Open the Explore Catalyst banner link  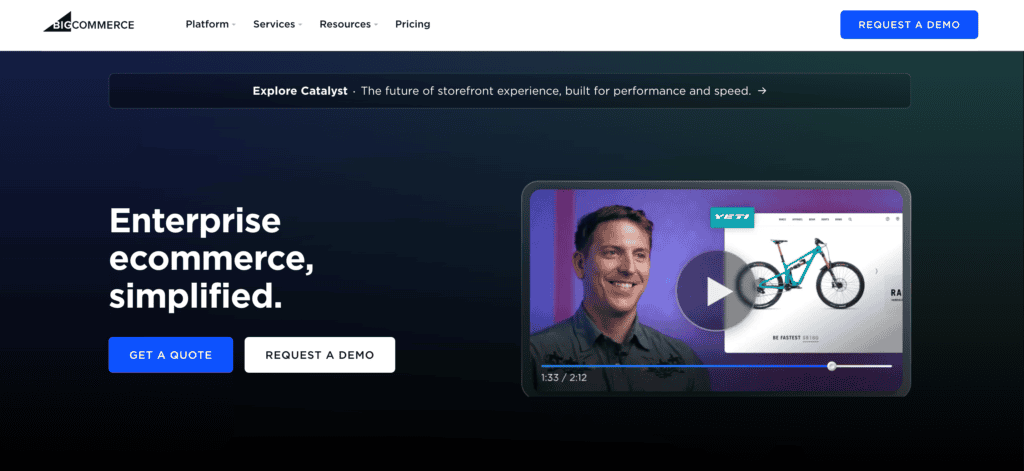coord(509,91)
